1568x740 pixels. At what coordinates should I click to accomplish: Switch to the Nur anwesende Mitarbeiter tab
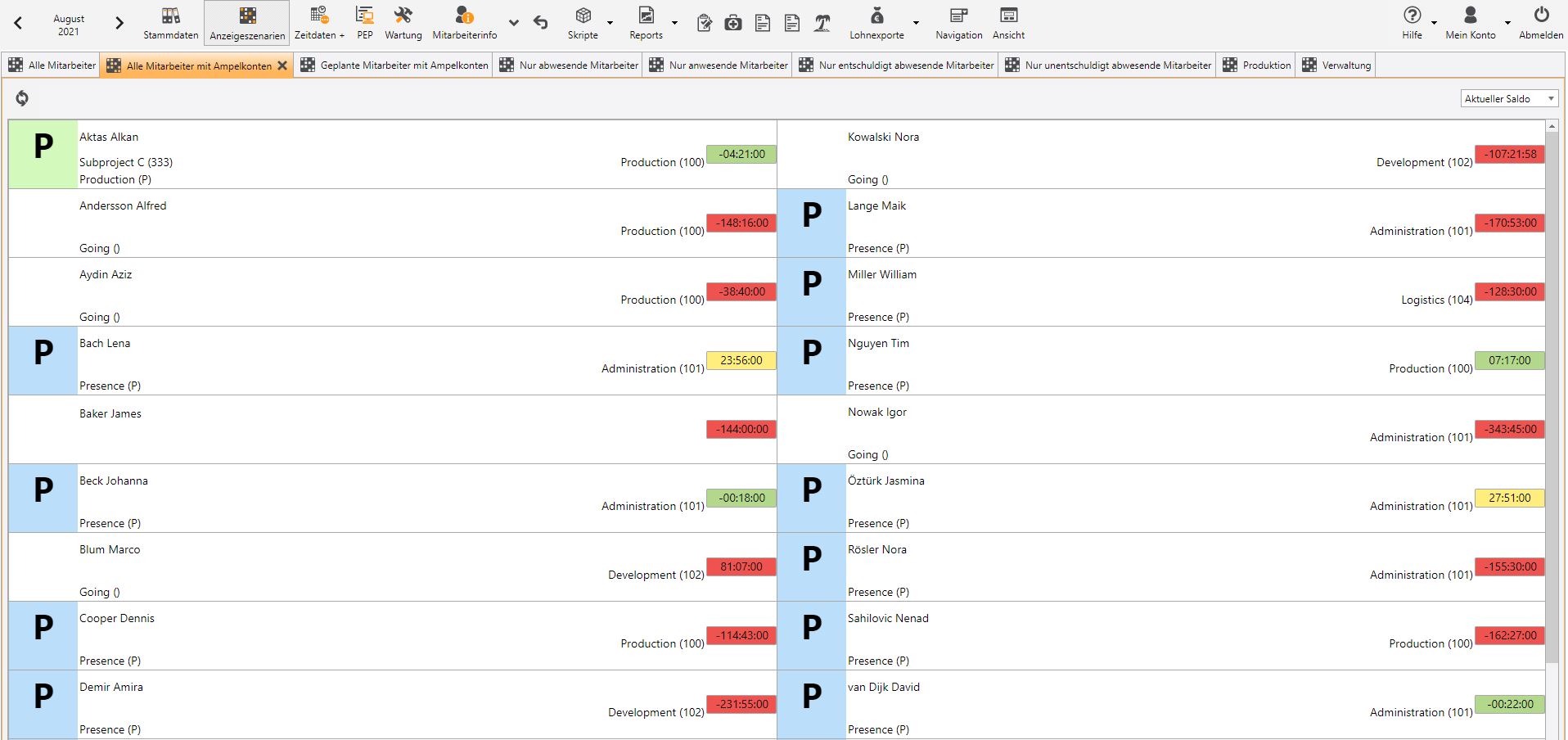[719, 65]
